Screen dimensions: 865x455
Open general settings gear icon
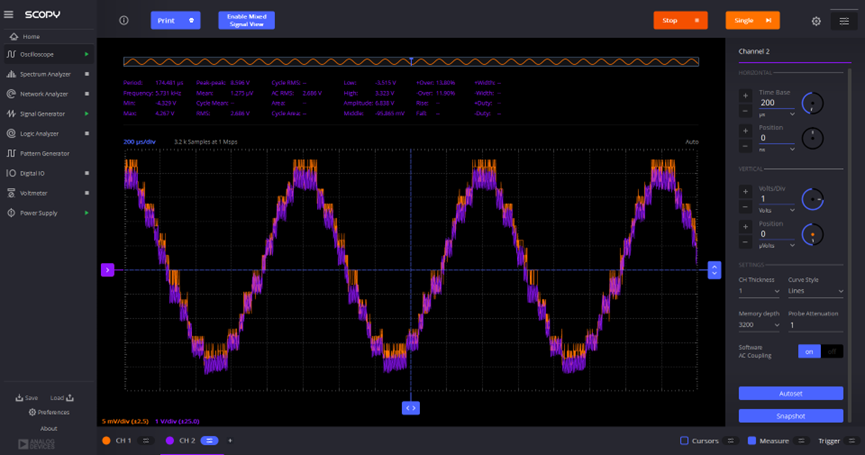point(816,21)
